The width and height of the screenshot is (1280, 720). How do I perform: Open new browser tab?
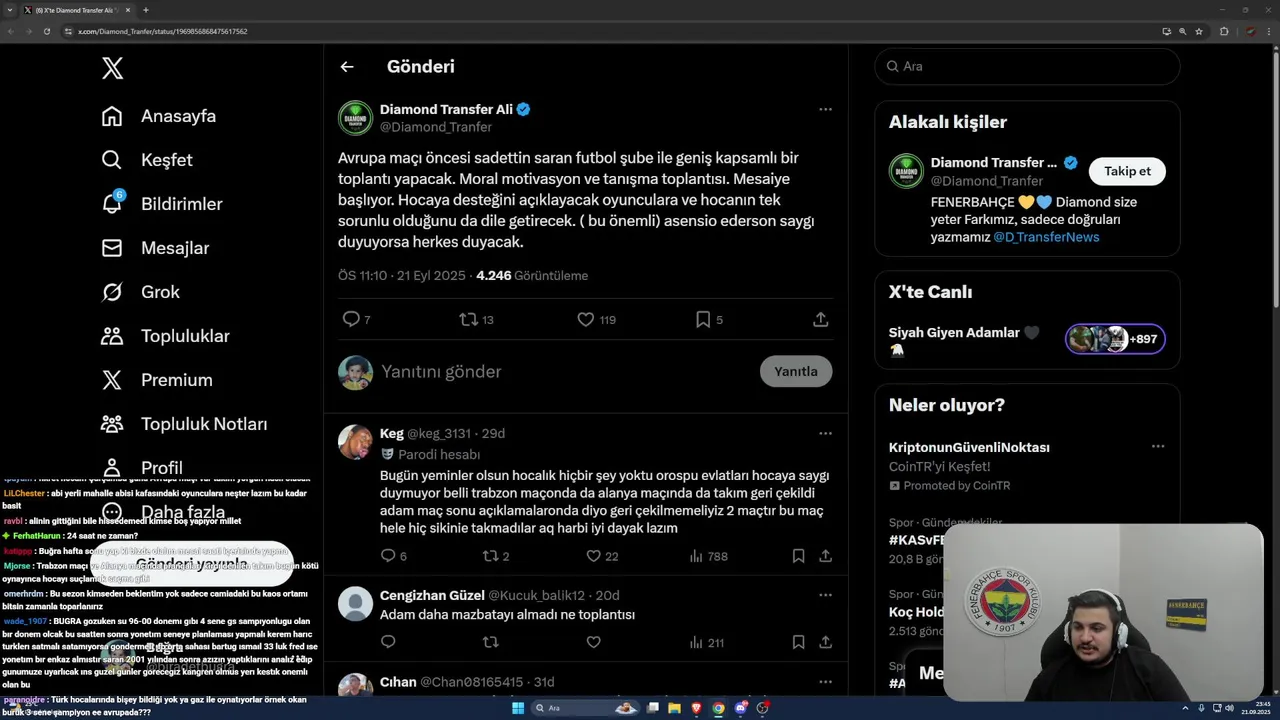point(145,10)
